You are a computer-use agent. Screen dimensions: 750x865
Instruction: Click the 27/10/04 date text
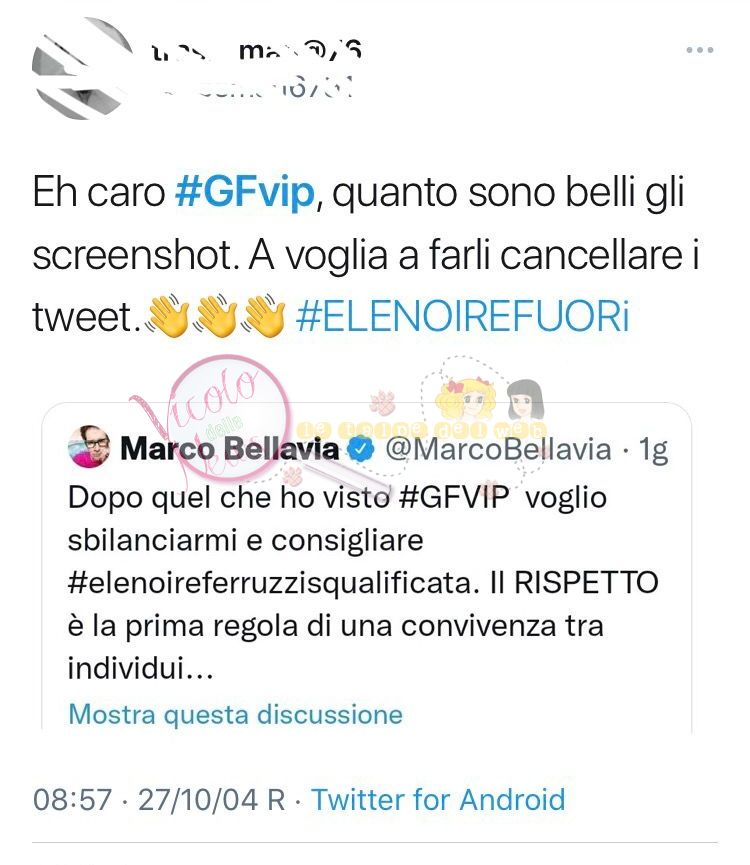(x=197, y=799)
